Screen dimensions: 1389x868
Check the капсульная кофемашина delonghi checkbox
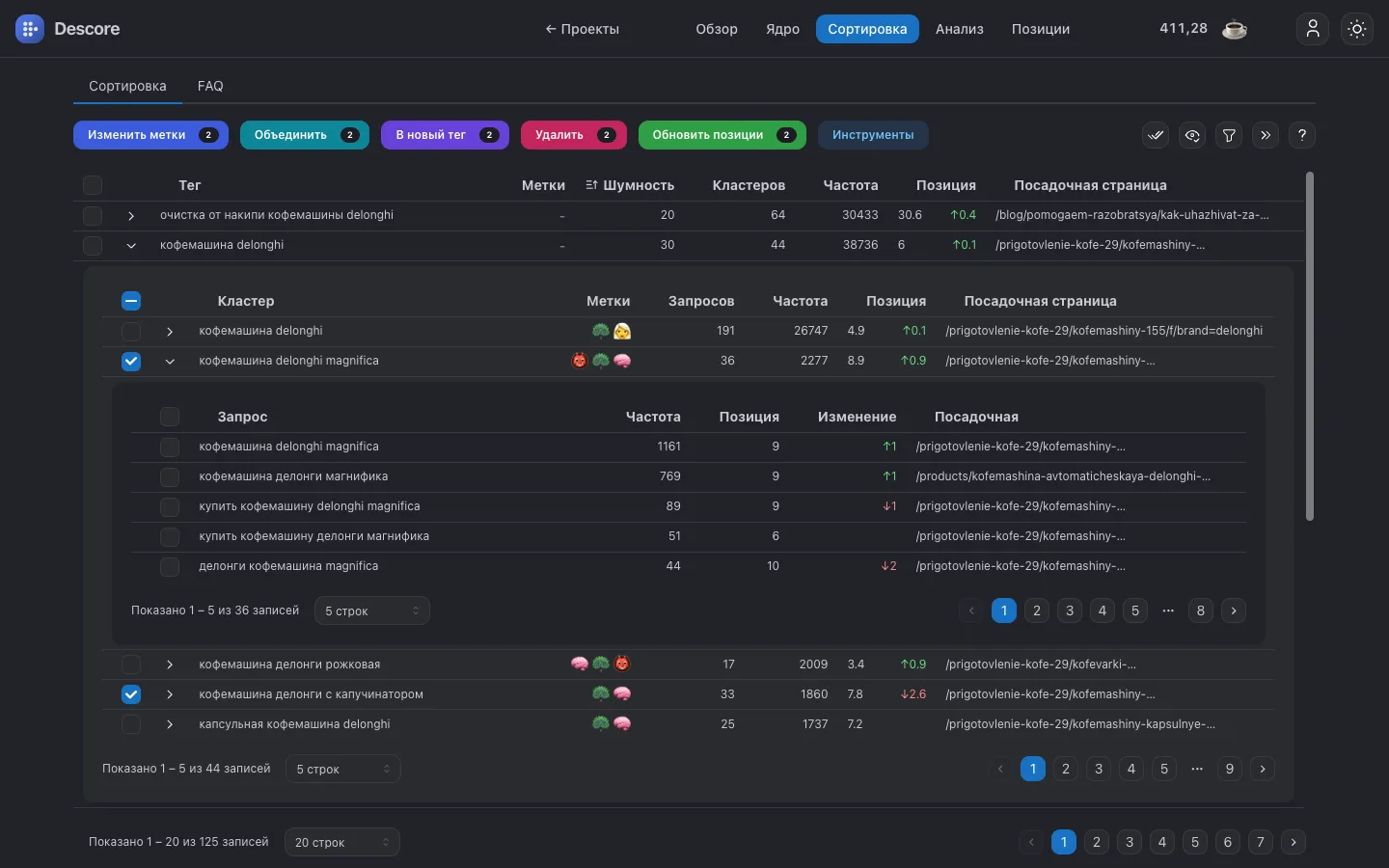131,723
